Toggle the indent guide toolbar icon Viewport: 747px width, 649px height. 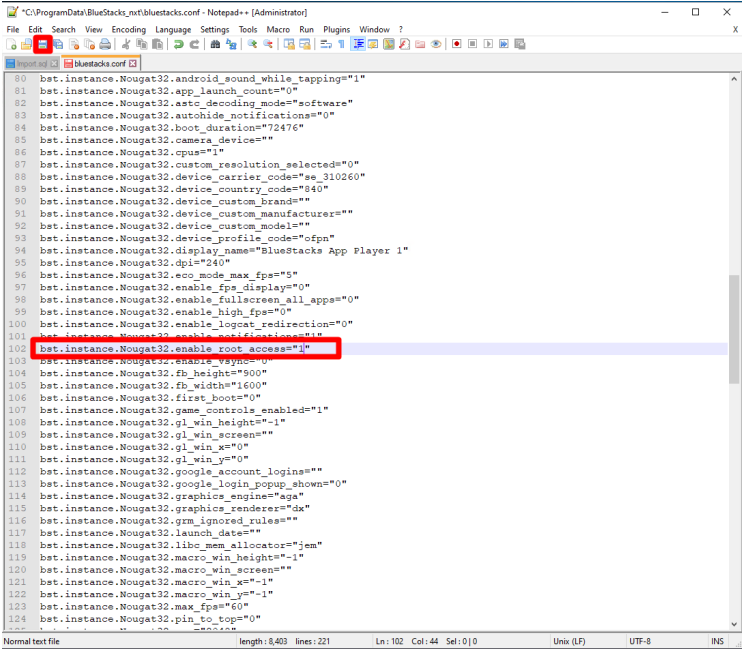point(358,44)
